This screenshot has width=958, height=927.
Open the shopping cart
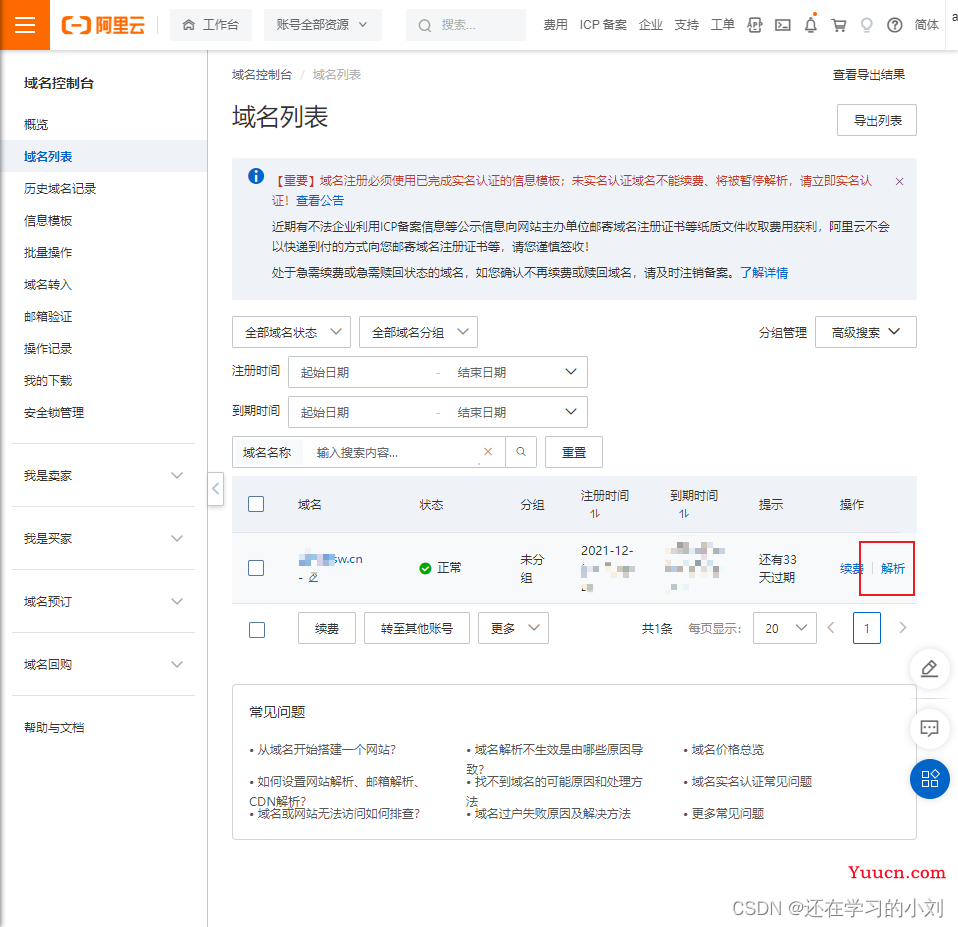coord(838,25)
